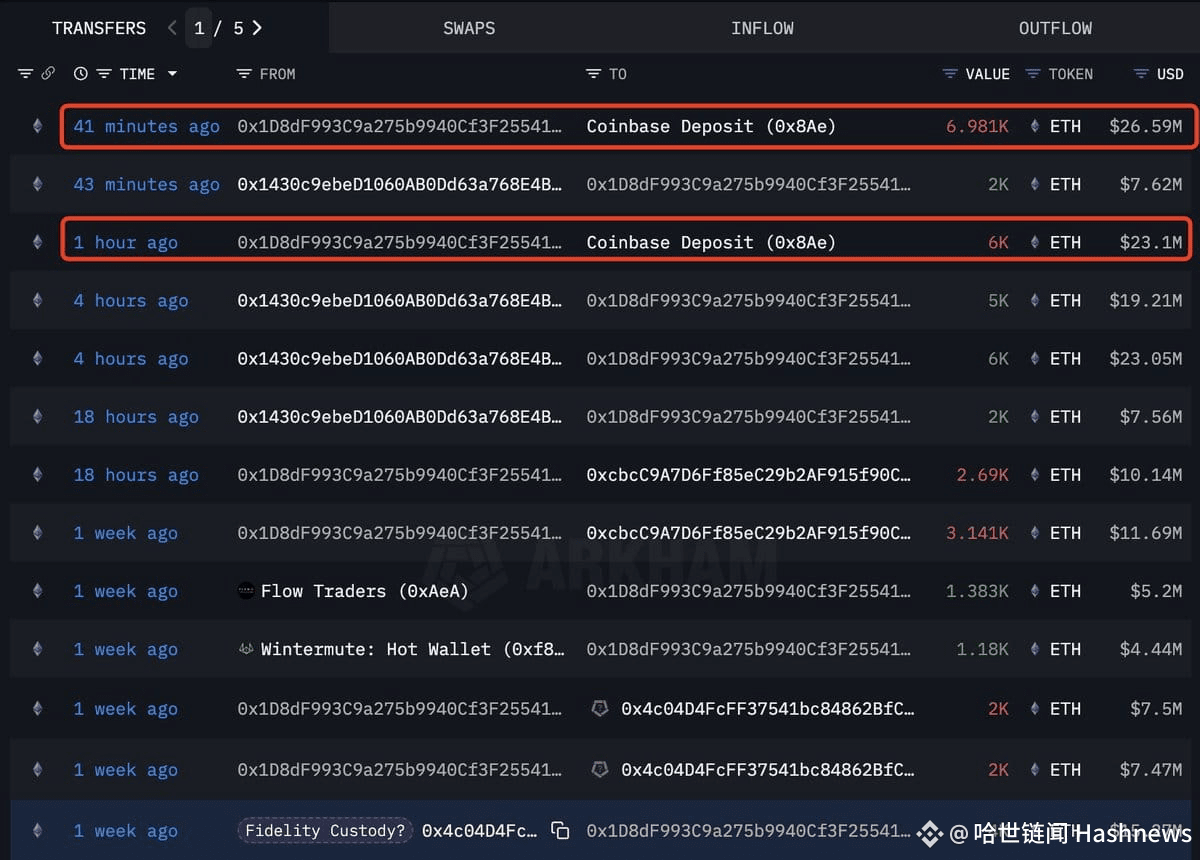The height and width of the screenshot is (860, 1200).
Task: Open sender address in $7.62M row
Action: click(x=400, y=184)
